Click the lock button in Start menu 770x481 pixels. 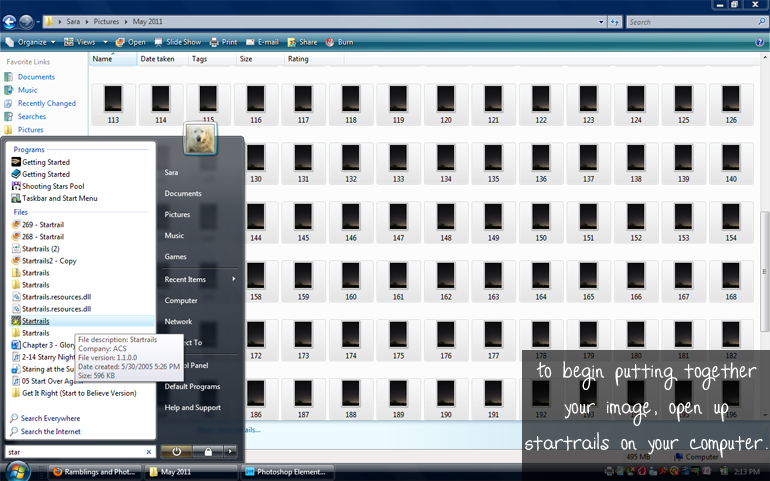coord(208,452)
